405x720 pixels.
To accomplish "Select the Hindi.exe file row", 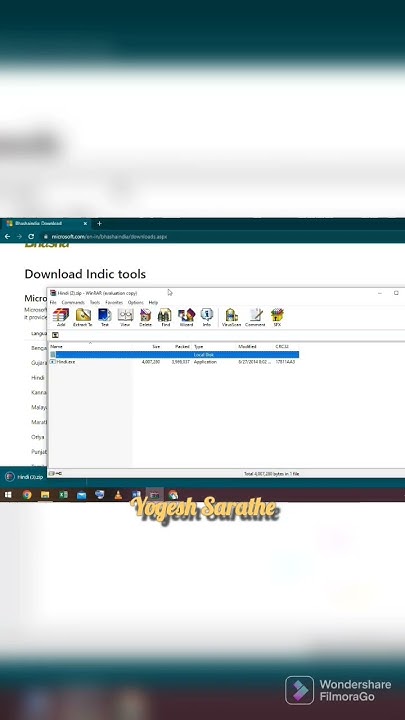I will 174,362.
